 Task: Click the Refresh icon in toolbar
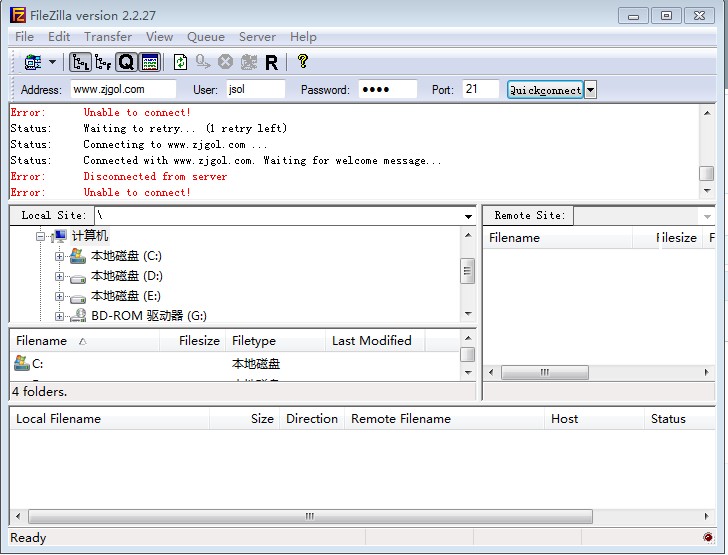(x=180, y=62)
